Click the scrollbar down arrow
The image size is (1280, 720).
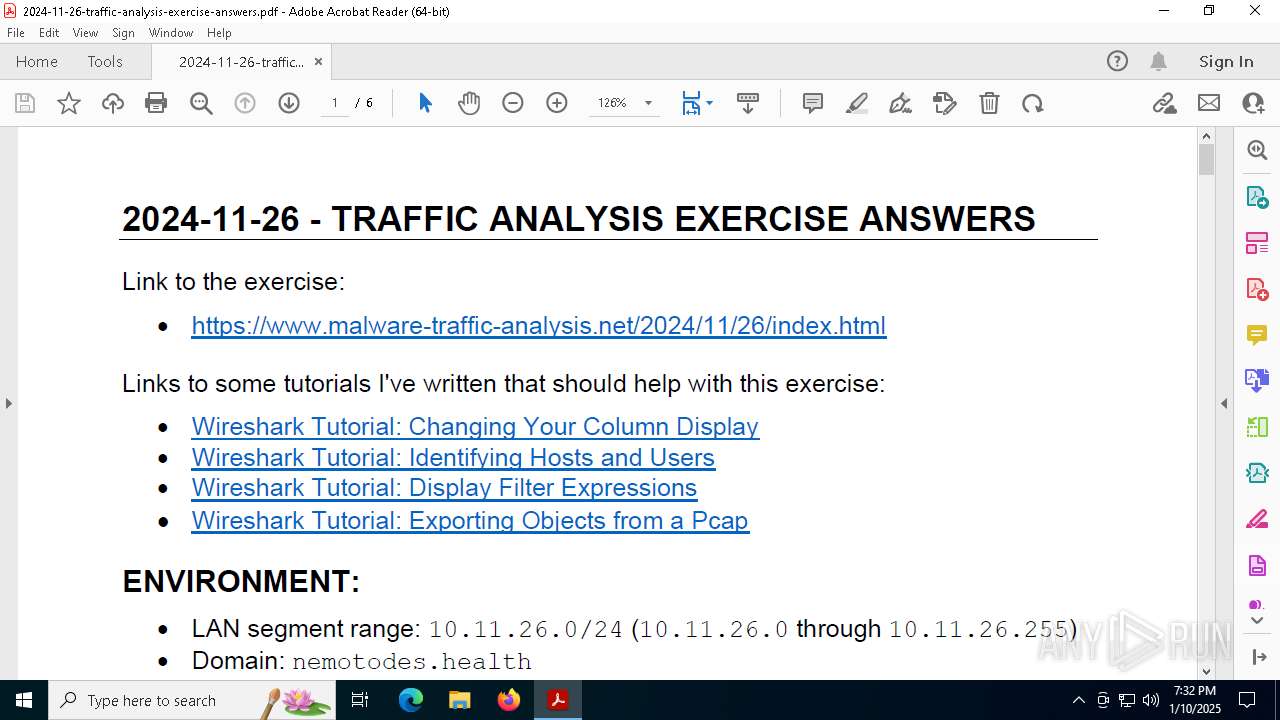point(1206,671)
